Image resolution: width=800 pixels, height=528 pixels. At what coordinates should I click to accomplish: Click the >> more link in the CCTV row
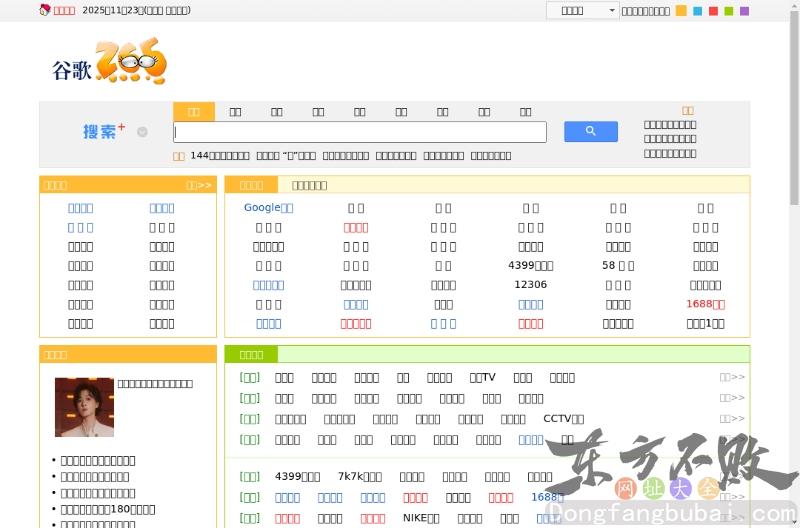click(x=732, y=419)
